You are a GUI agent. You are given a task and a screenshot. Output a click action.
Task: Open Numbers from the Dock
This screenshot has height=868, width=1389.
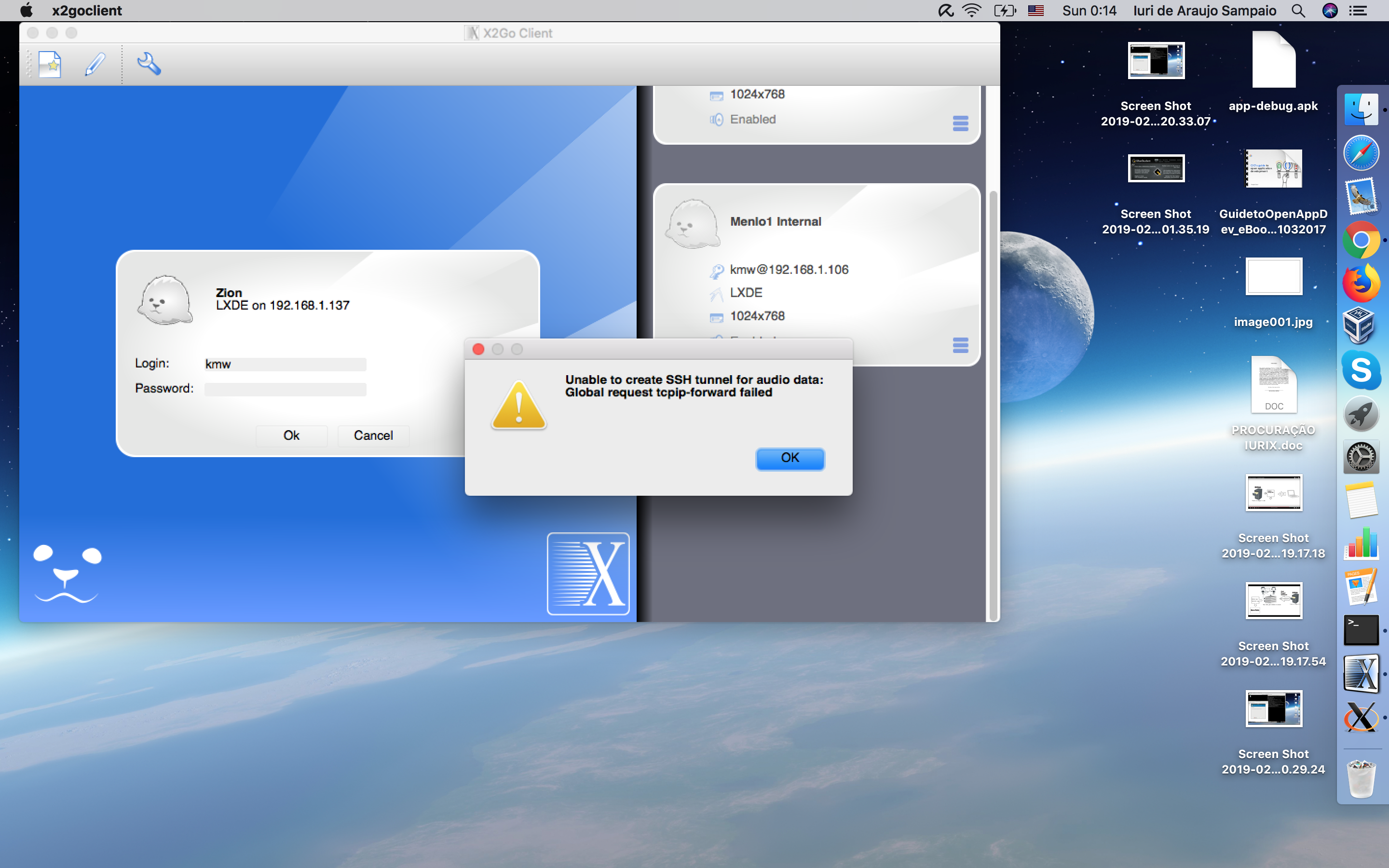(x=1361, y=544)
